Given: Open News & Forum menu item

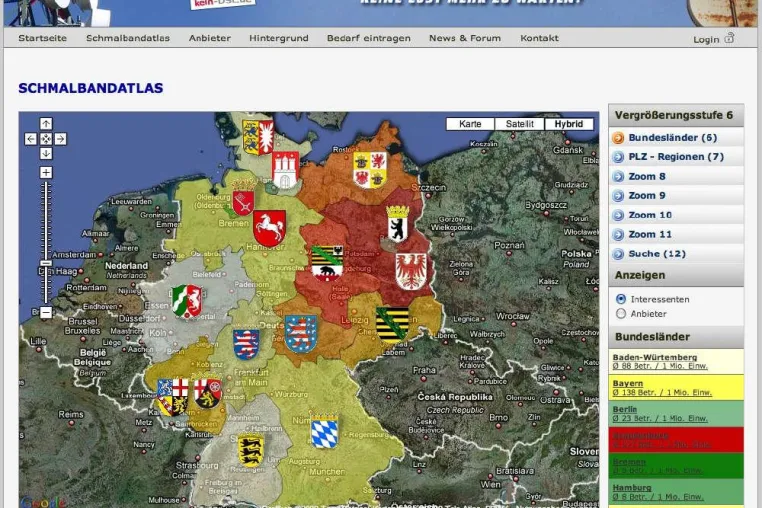Looking at the screenshot, I should click(x=465, y=38).
